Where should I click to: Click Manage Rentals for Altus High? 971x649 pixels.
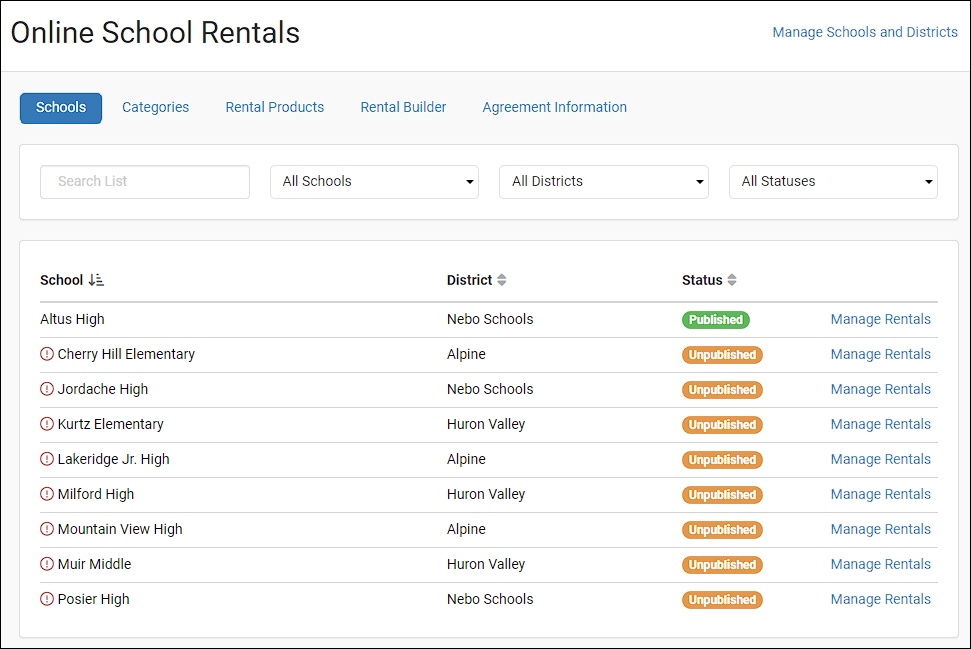coord(880,319)
